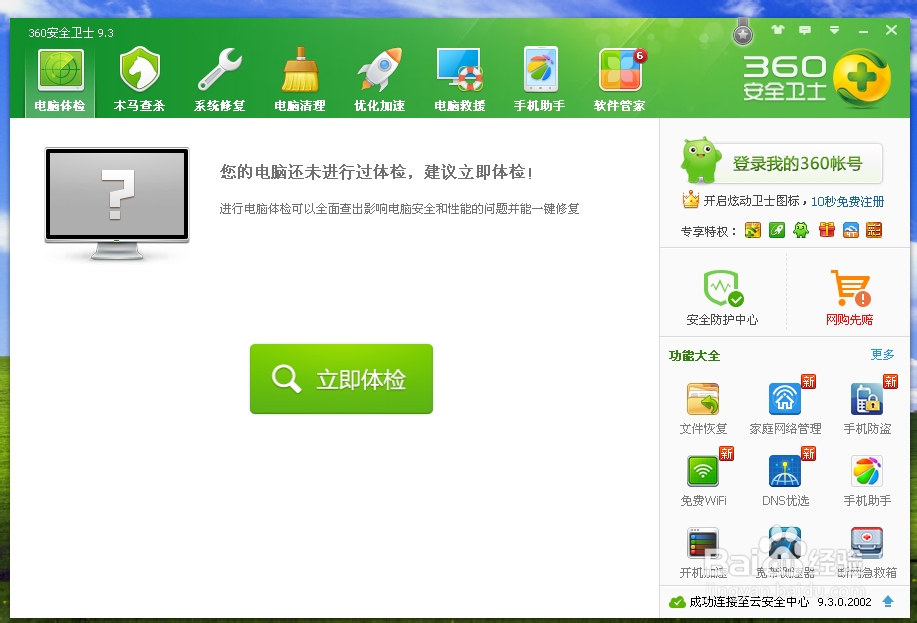
Task: Click 更多 link in 功能大全
Action: point(882,354)
